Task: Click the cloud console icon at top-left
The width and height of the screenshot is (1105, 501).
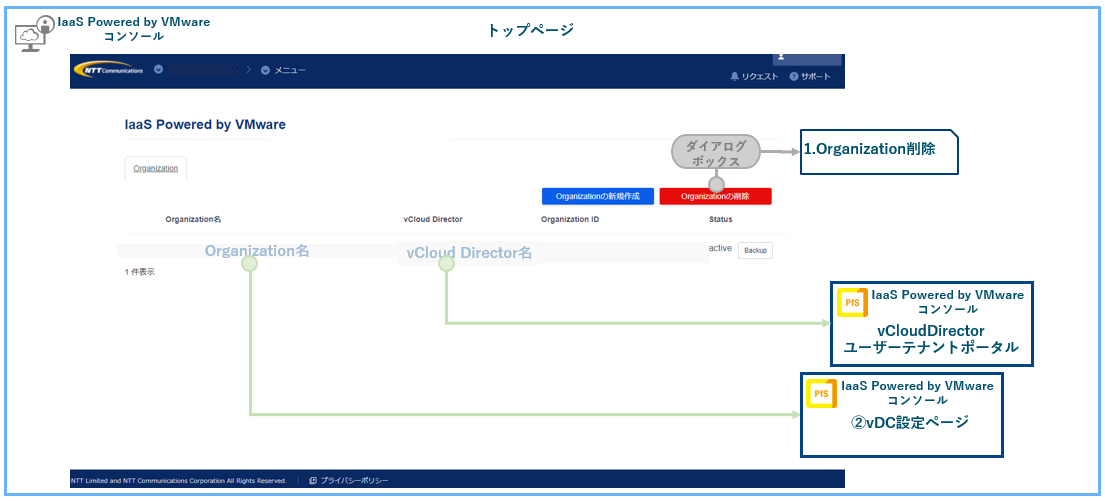Action: (33, 34)
